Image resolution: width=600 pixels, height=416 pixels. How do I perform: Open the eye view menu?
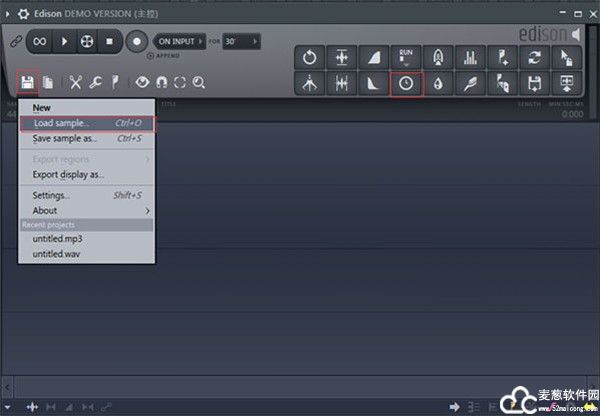tap(142, 82)
